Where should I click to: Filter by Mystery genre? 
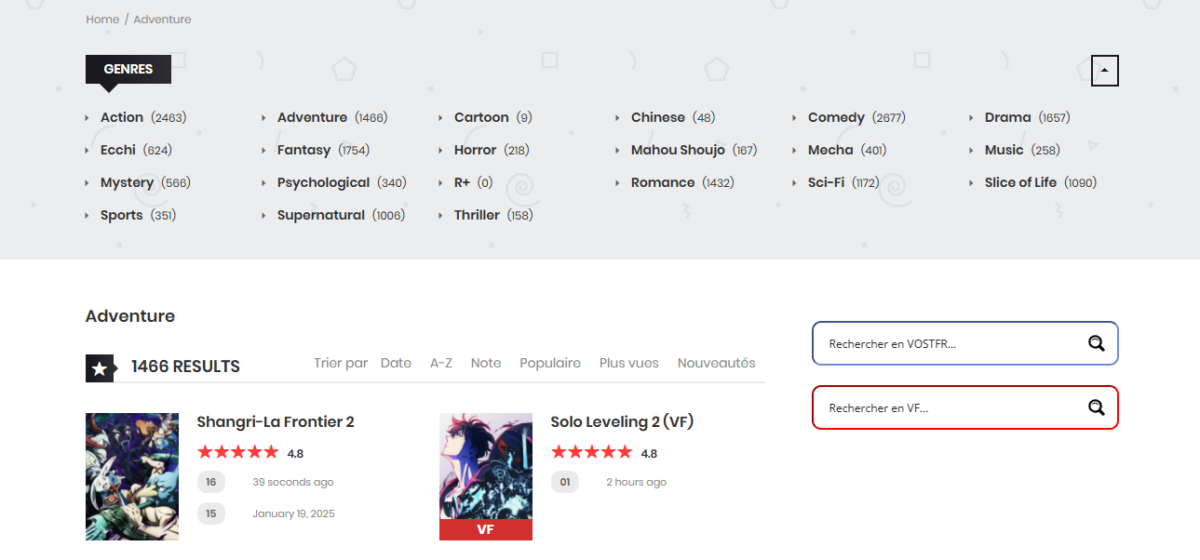[127, 183]
